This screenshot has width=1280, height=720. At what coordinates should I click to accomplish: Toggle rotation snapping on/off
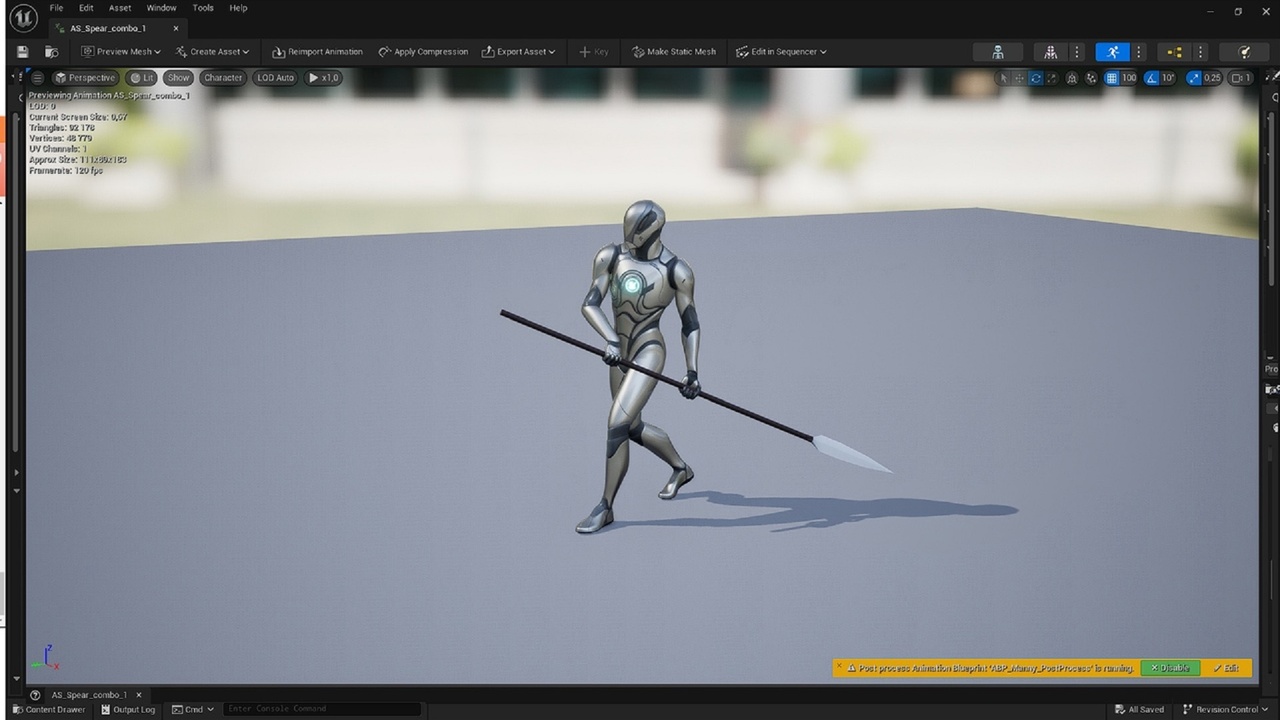tap(1152, 78)
